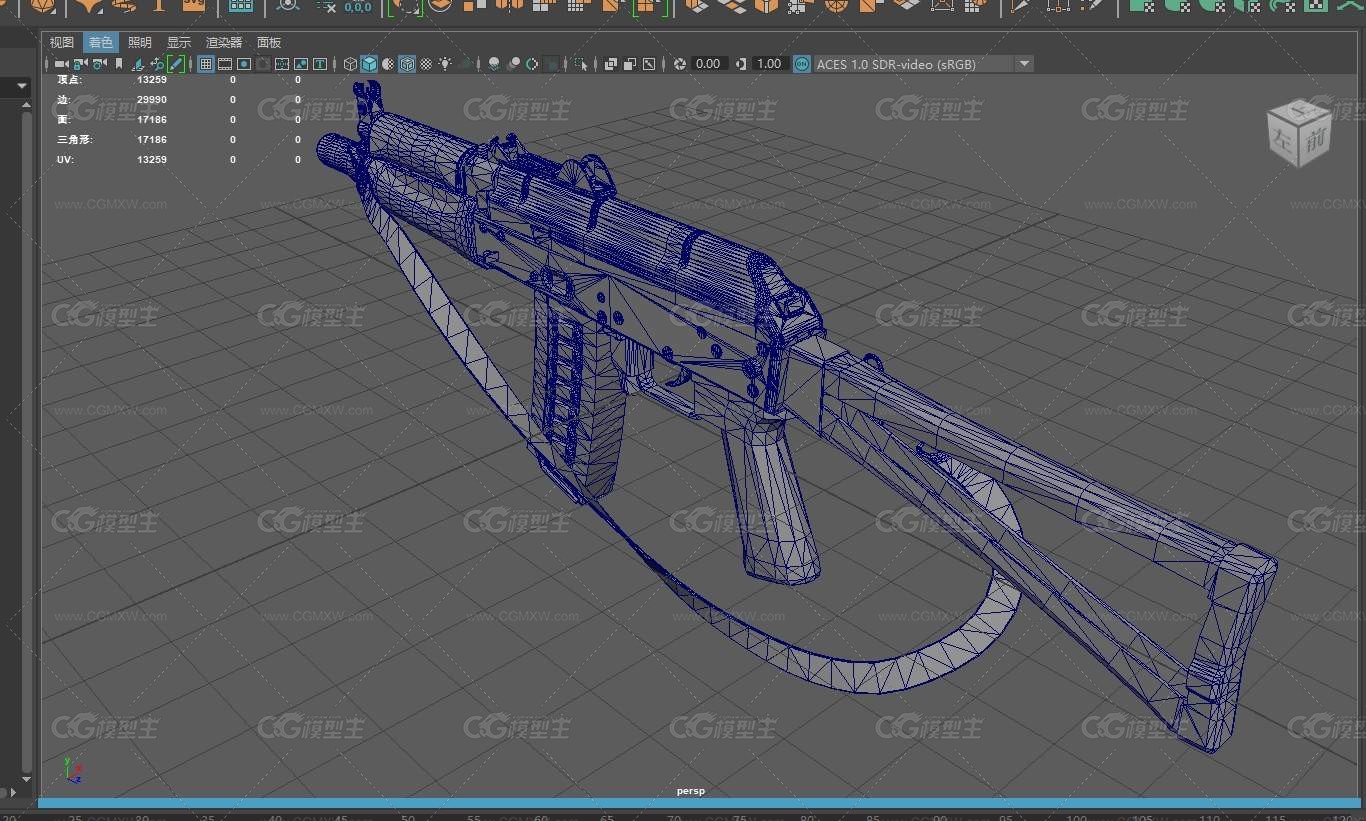The height and width of the screenshot is (821, 1366).
Task: Open the 显示 panel menu
Action: [179, 43]
